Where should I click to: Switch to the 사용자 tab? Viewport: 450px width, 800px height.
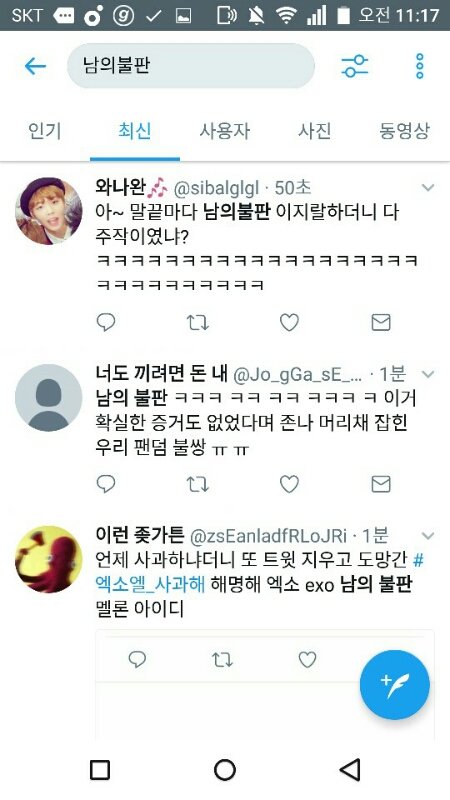click(x=225, y=131)
